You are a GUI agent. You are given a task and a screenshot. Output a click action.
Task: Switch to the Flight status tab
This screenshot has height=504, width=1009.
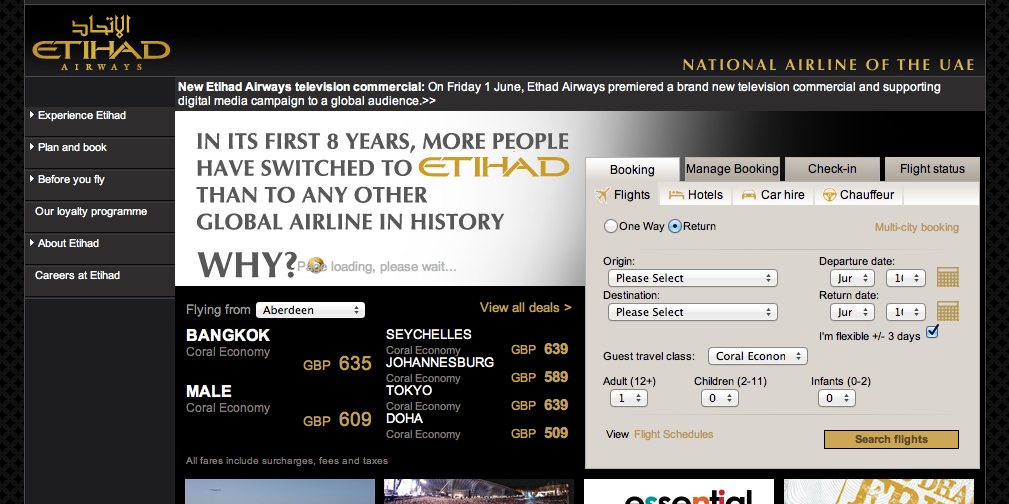[932, 169]
